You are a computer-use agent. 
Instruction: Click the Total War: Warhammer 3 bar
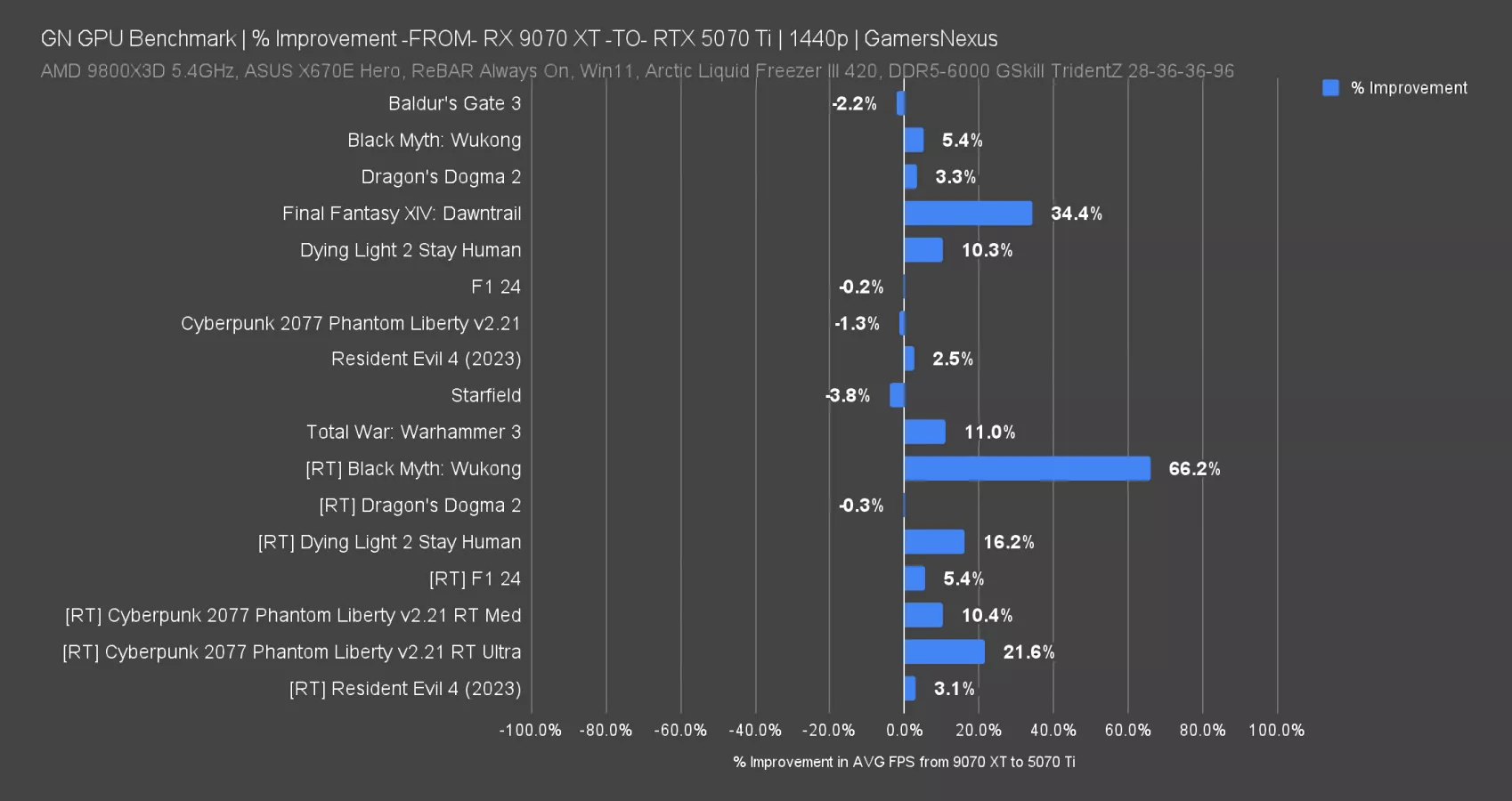pyautogui.click(x=924, y=433)
